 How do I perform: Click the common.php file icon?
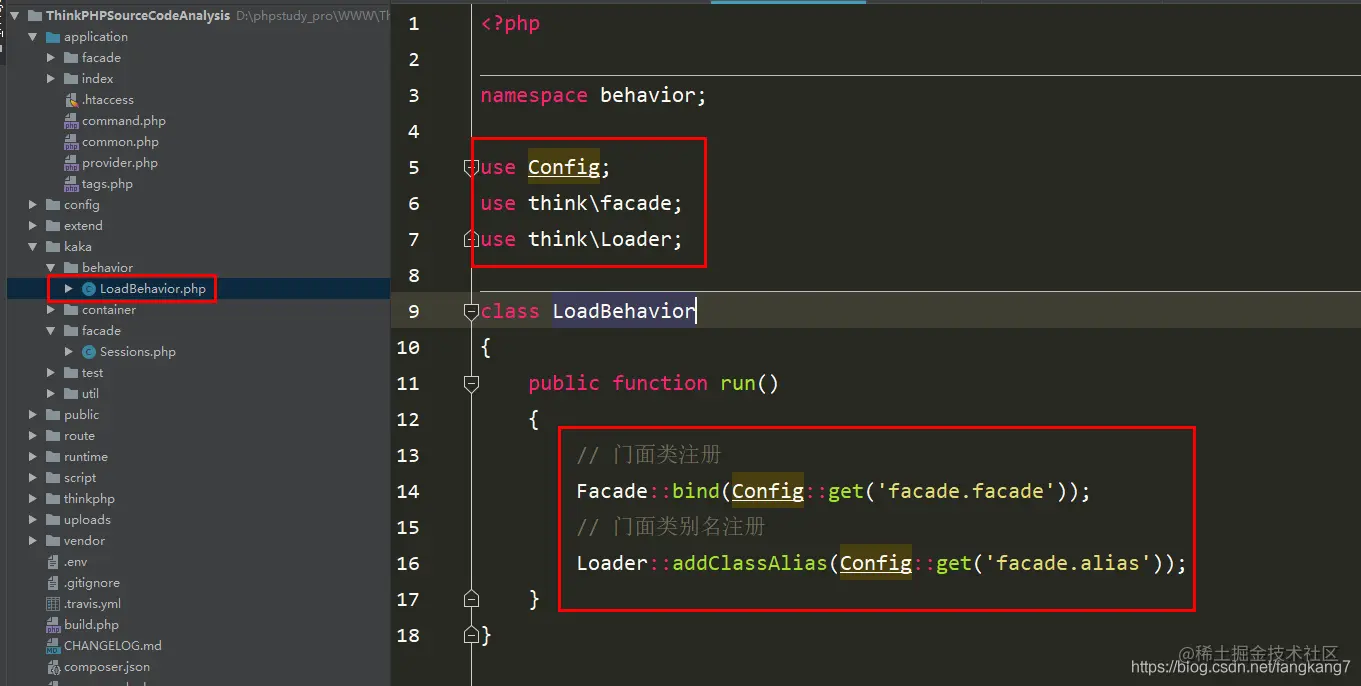[71, 142]
